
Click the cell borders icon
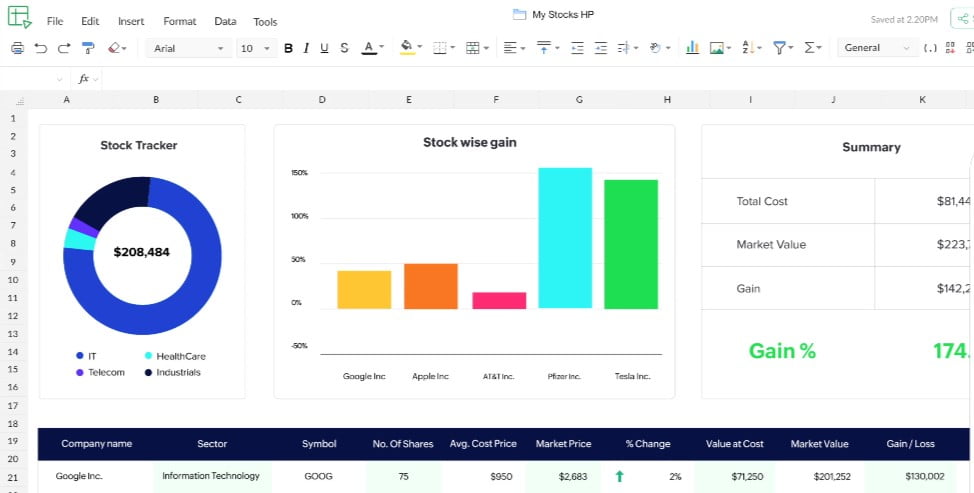click(x=440, y=48)
